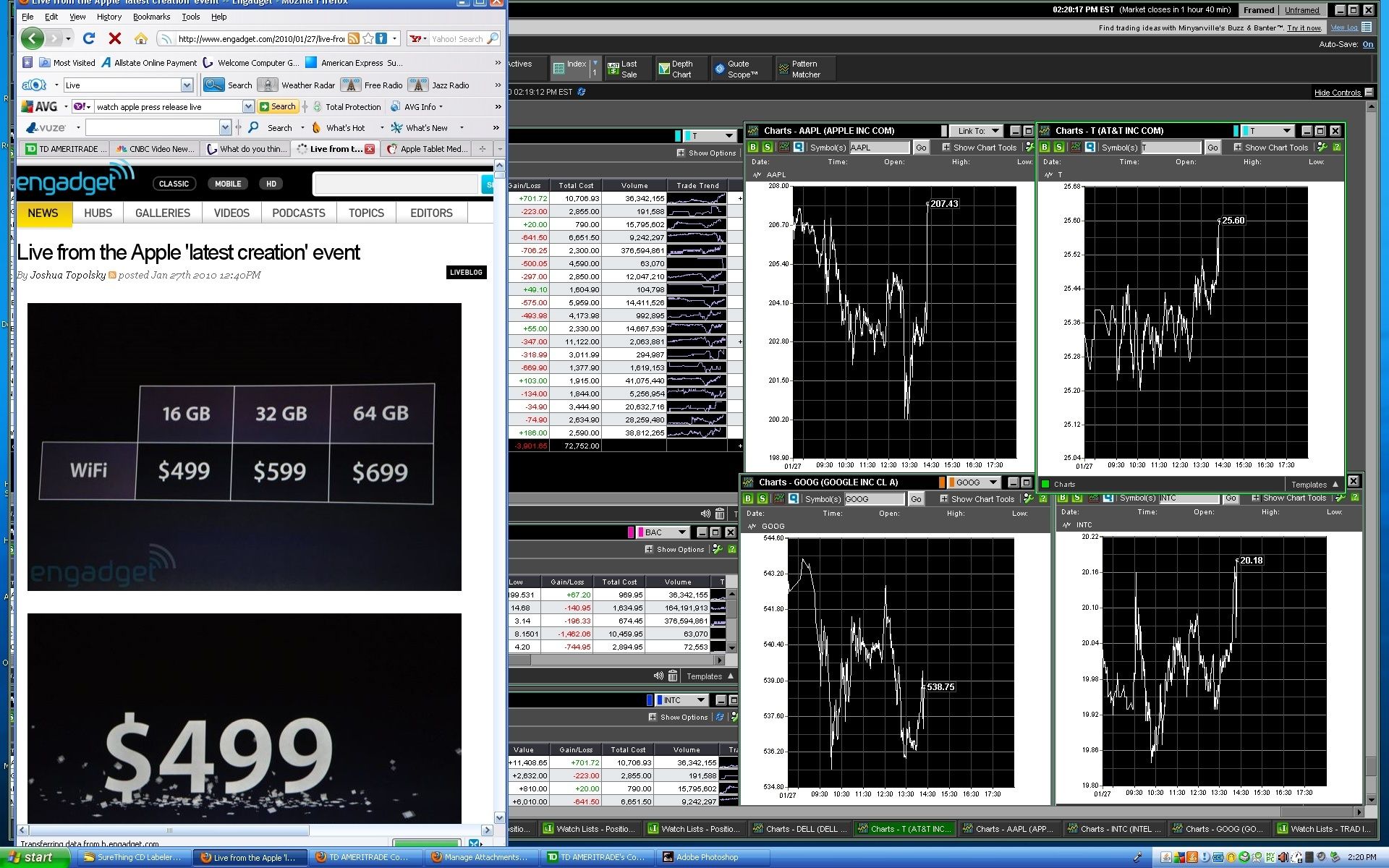Open the BAC symbol dropdown
The height and width of the screenshot is (868, 1389).
click(x=663, y=532)
